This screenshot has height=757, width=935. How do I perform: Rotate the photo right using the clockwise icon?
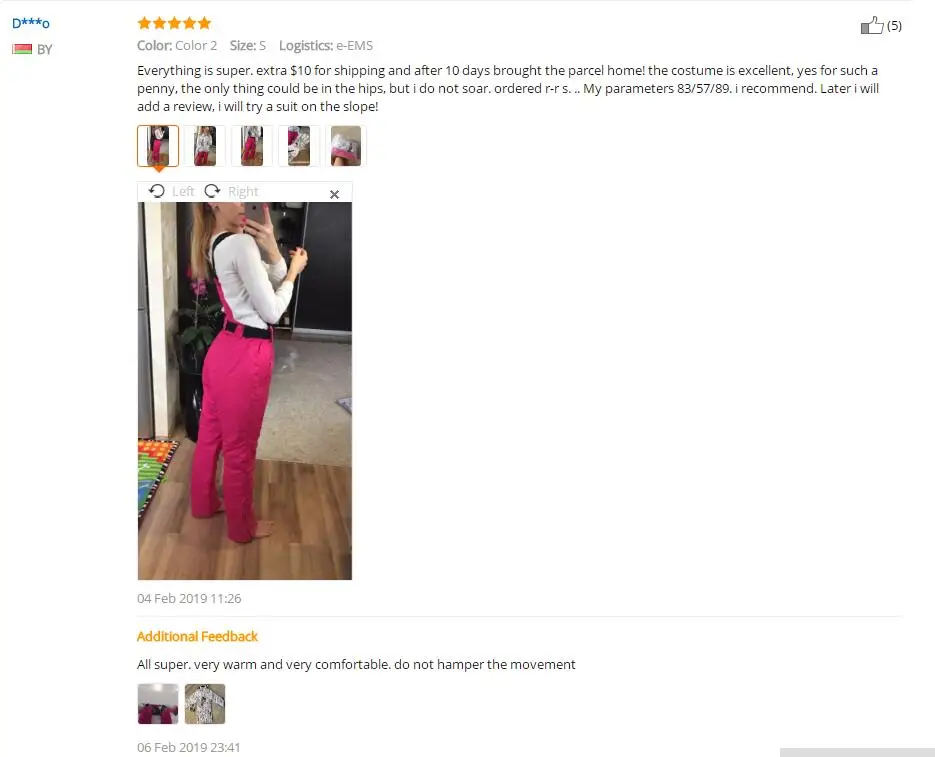coord(212,191)
